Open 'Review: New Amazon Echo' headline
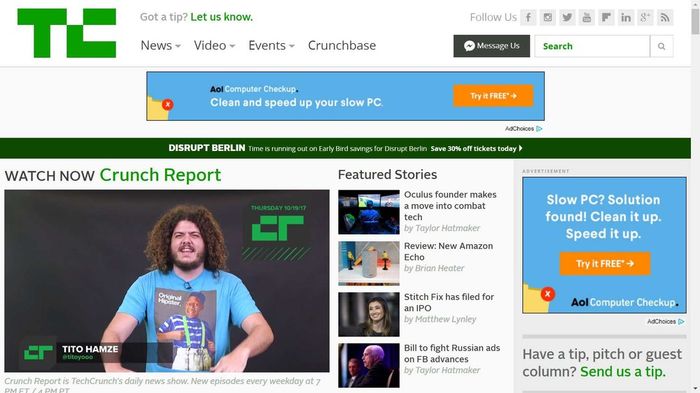The height and width of the screenshot is (393, 700). coord(448,251)
